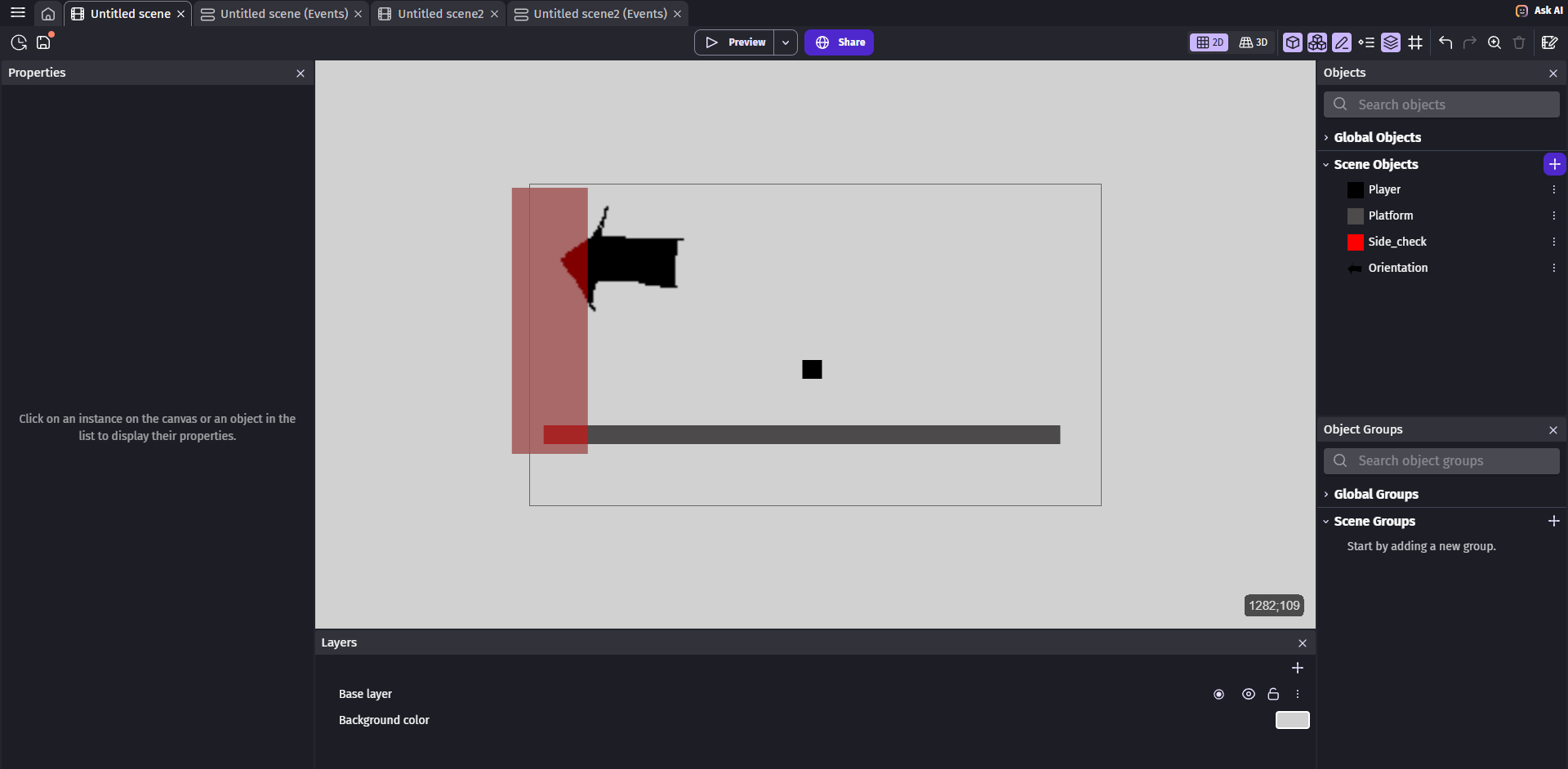
Task: Open the home page tab icon
Action: 48,14
